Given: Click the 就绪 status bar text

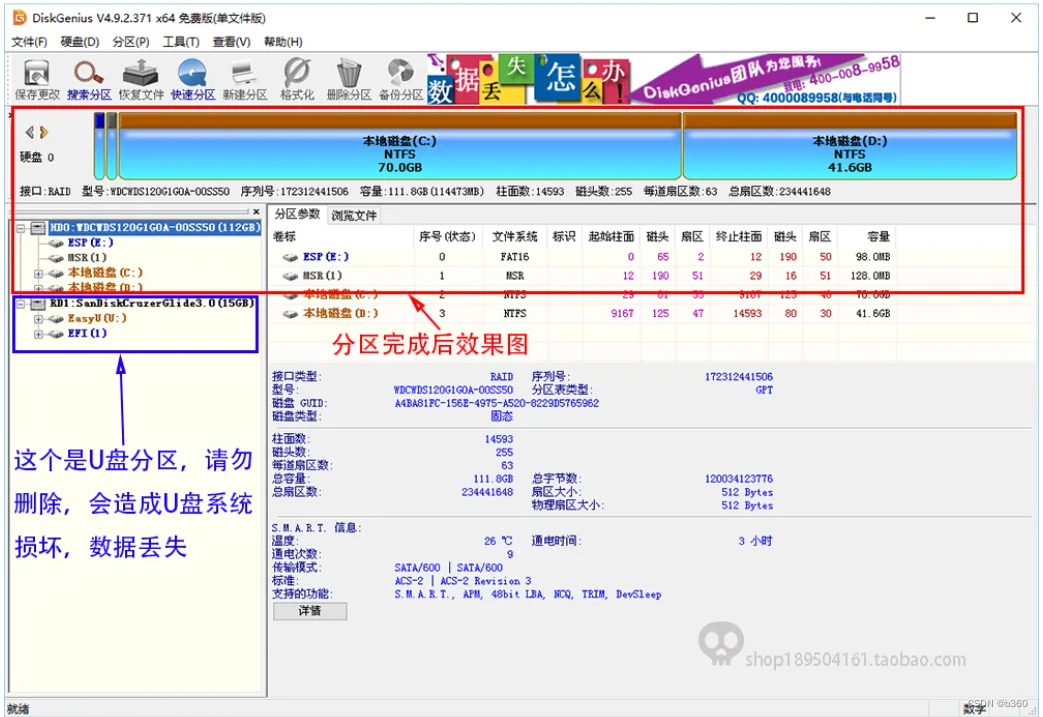Looking at the screenshot, I should (x=19, y=709).
